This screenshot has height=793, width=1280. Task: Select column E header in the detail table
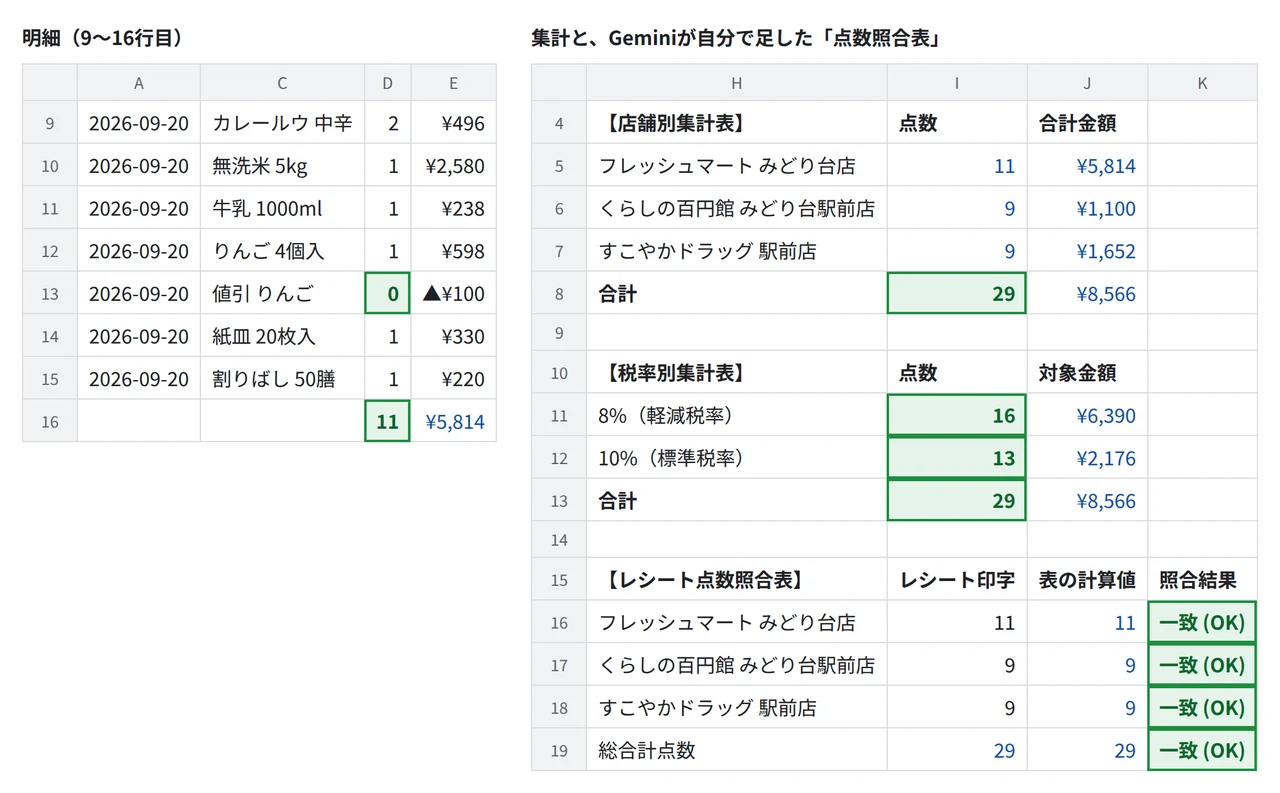click(453, 83)
